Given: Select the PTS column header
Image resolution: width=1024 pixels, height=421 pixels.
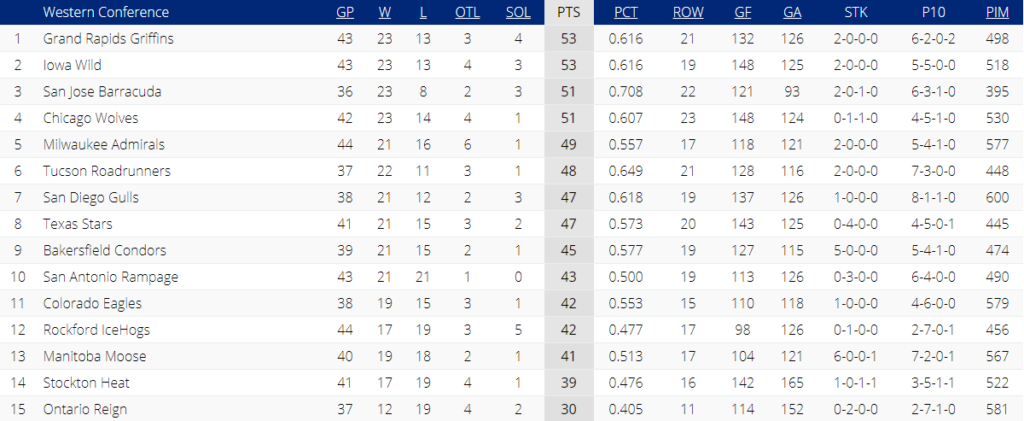Looking at the screenshot, I should tap(569, 12).
